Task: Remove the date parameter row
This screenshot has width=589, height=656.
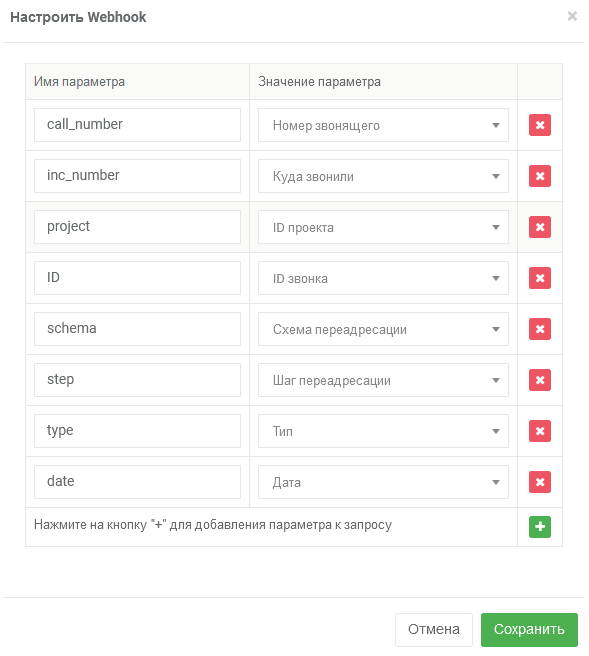Action: tap(540, 482)
